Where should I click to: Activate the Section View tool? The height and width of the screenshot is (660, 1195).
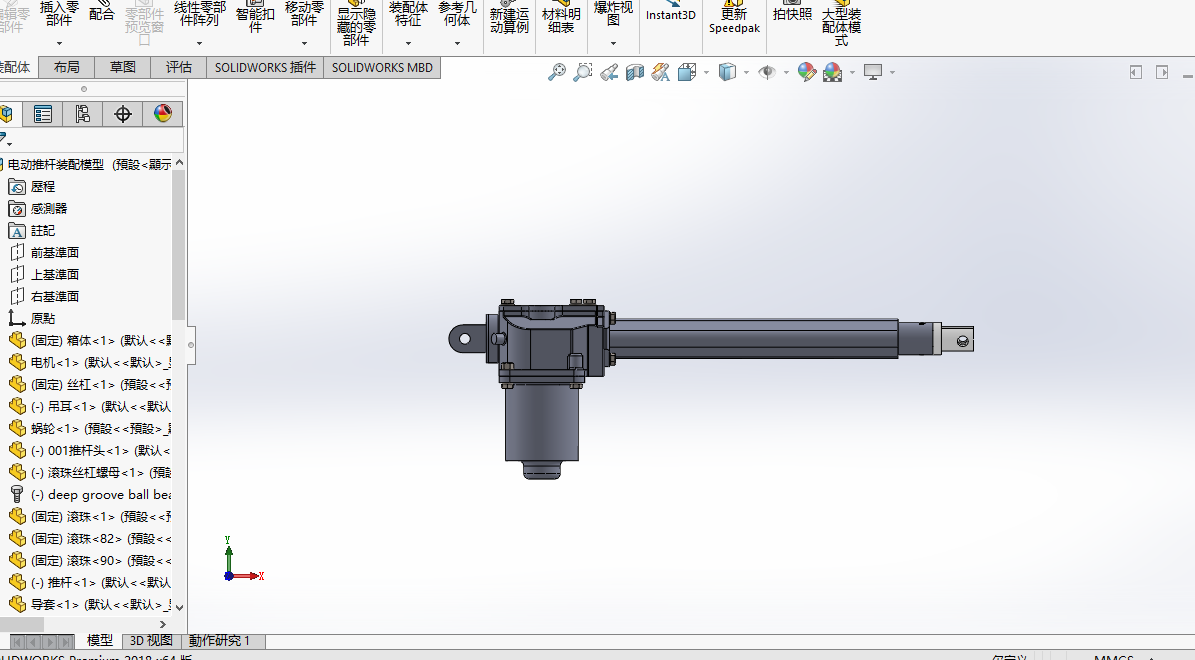click(634, 72)
